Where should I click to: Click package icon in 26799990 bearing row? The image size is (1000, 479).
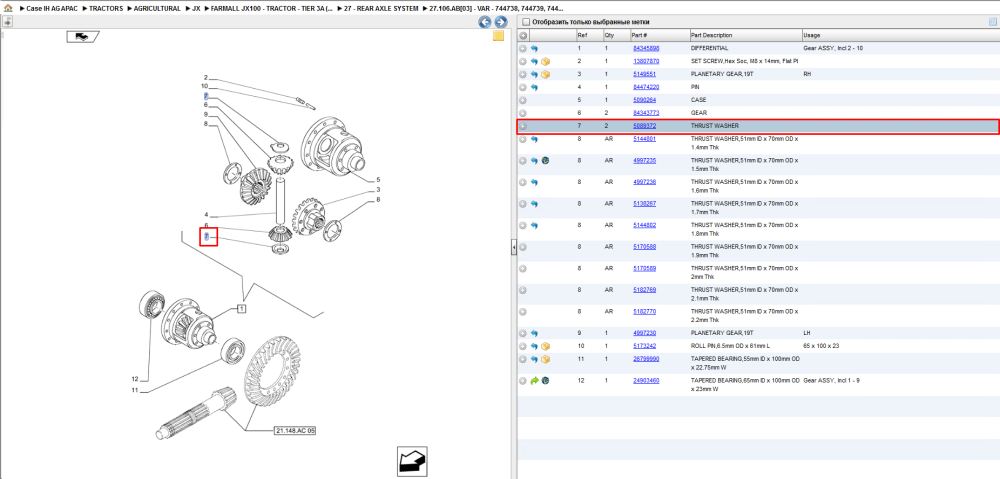click(546, 360)
